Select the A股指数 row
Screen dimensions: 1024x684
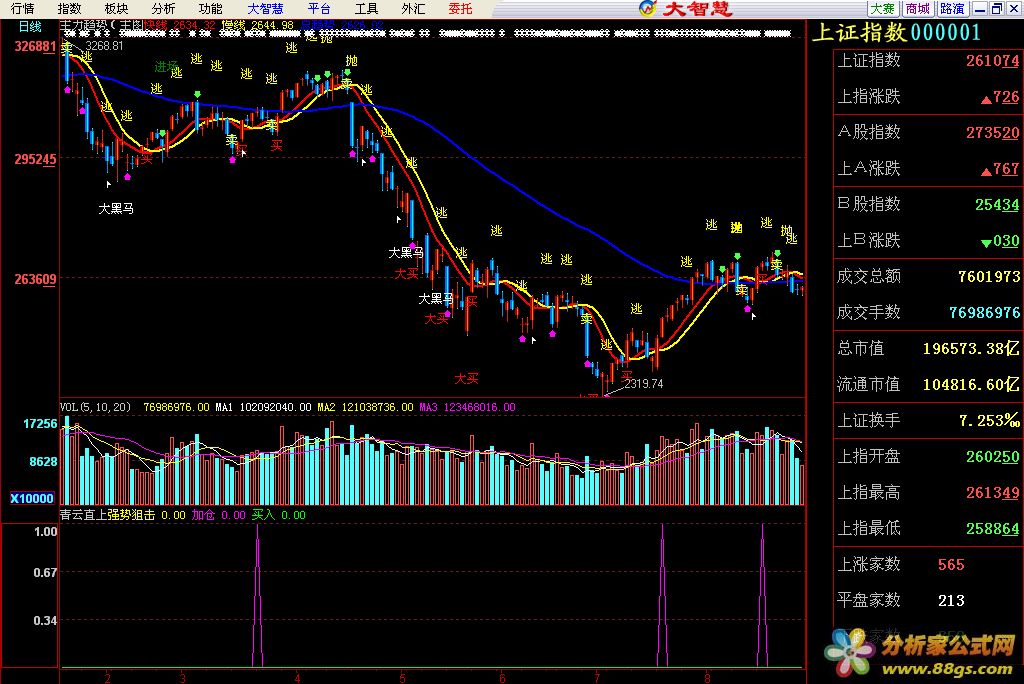[927, 133]
